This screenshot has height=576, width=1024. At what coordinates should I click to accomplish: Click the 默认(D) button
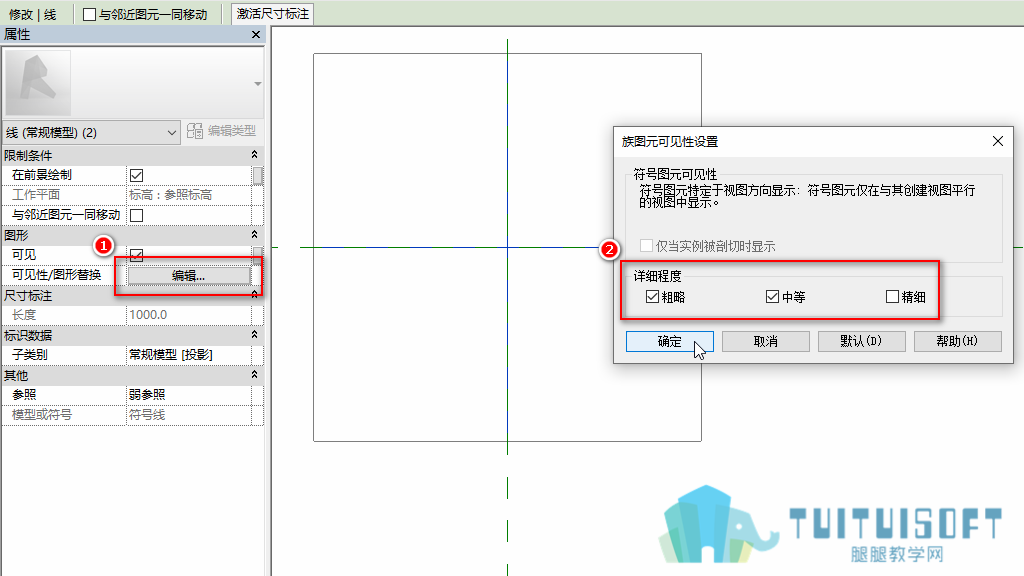pos(861,342)
